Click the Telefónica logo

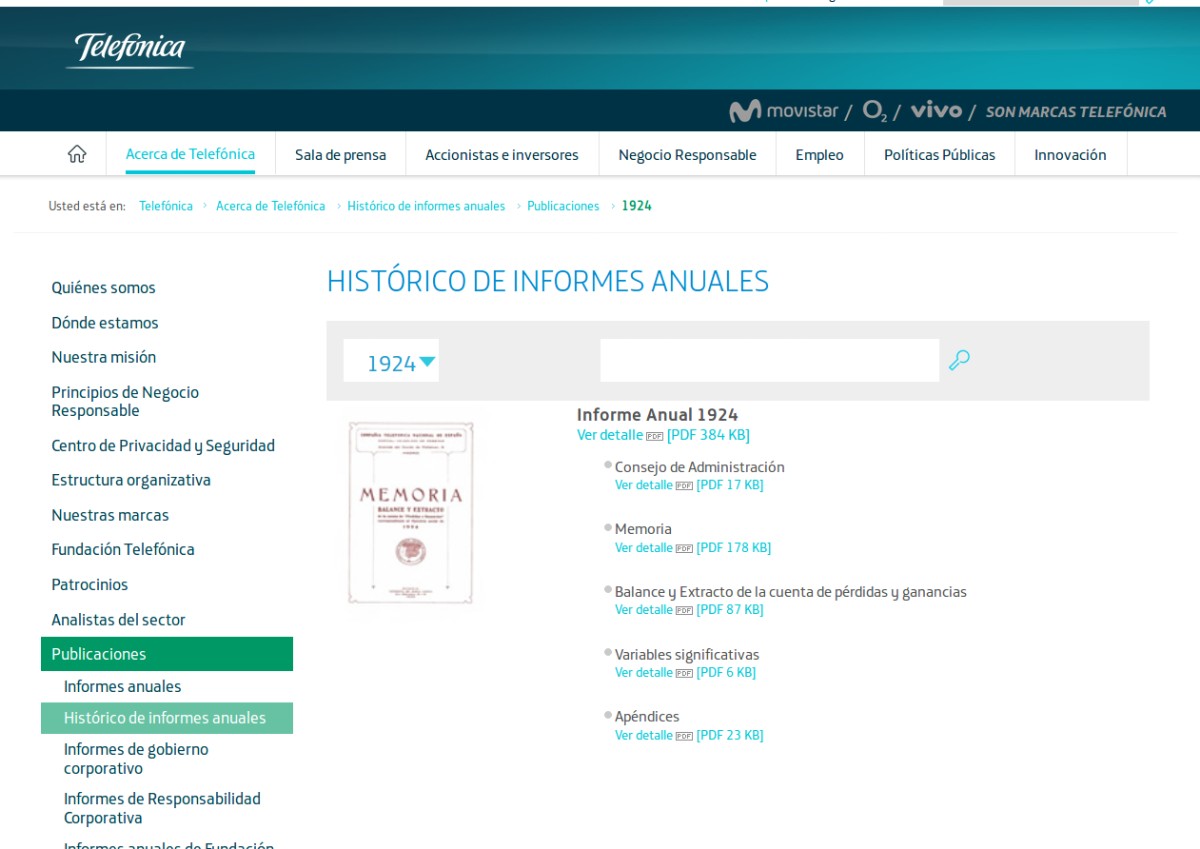pyautogui.click(x=128, y=48)
